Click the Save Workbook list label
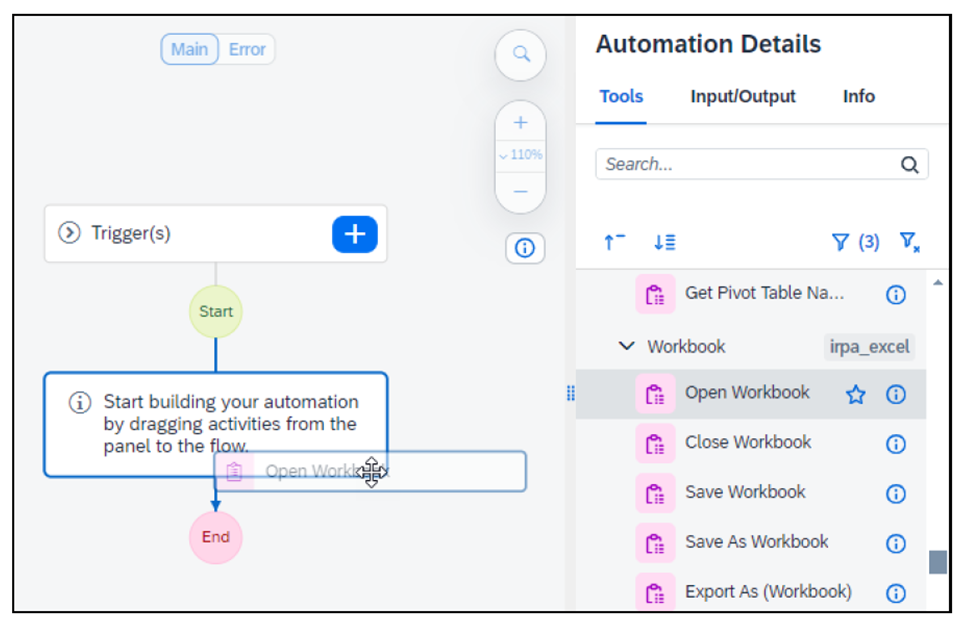The image size is (963, 624). [745, 492]
